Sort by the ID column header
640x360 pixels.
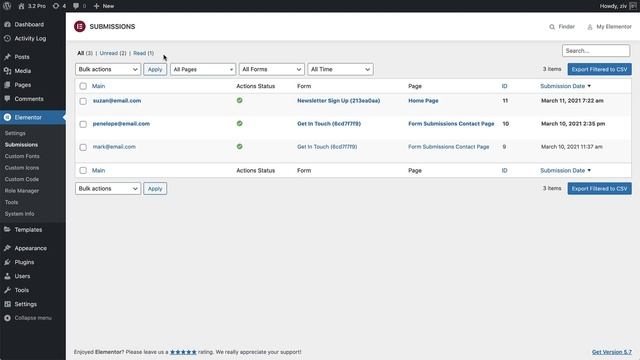tap(504, 86)
